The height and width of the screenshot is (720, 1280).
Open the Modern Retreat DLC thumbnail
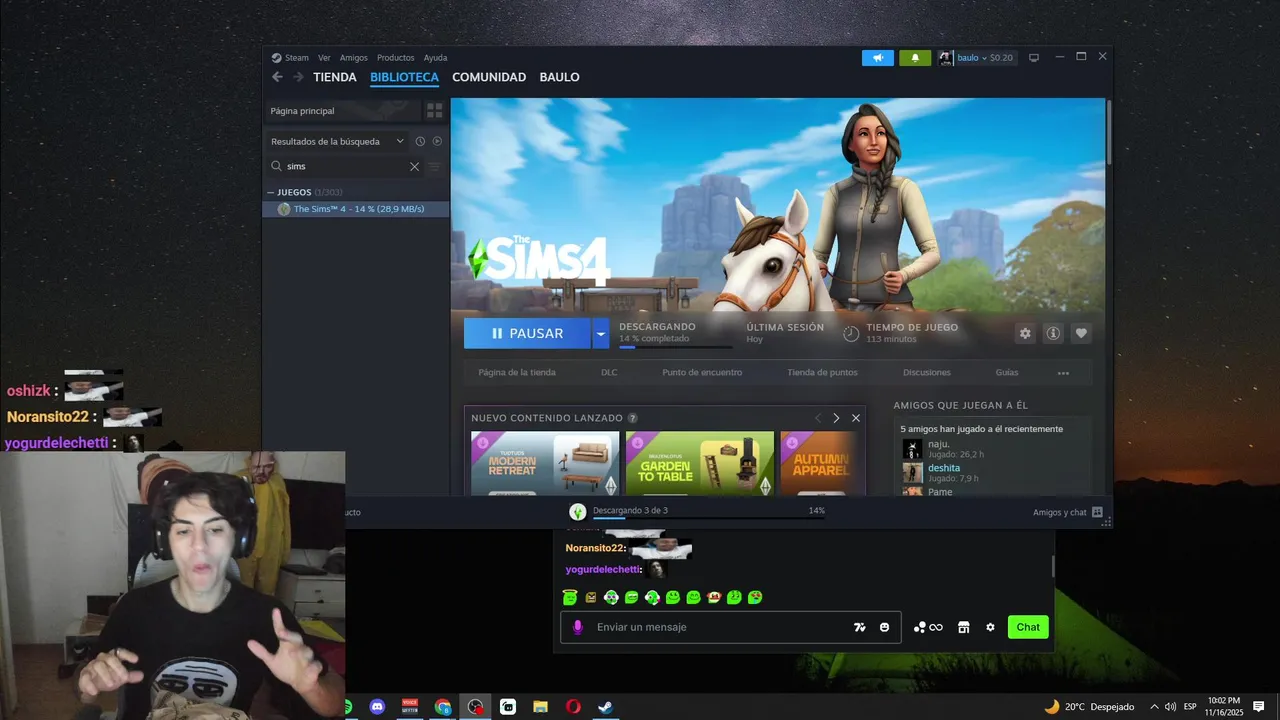[545, 463]
